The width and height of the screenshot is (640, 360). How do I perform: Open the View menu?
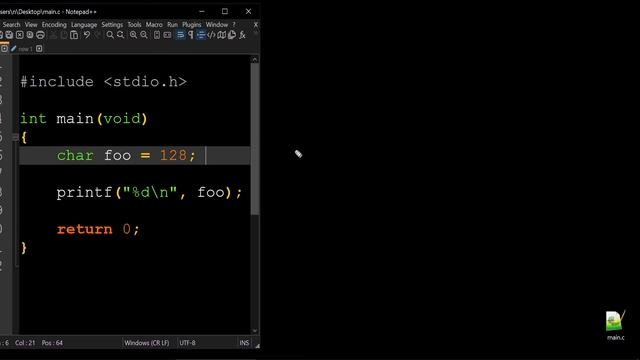[31, 24]
